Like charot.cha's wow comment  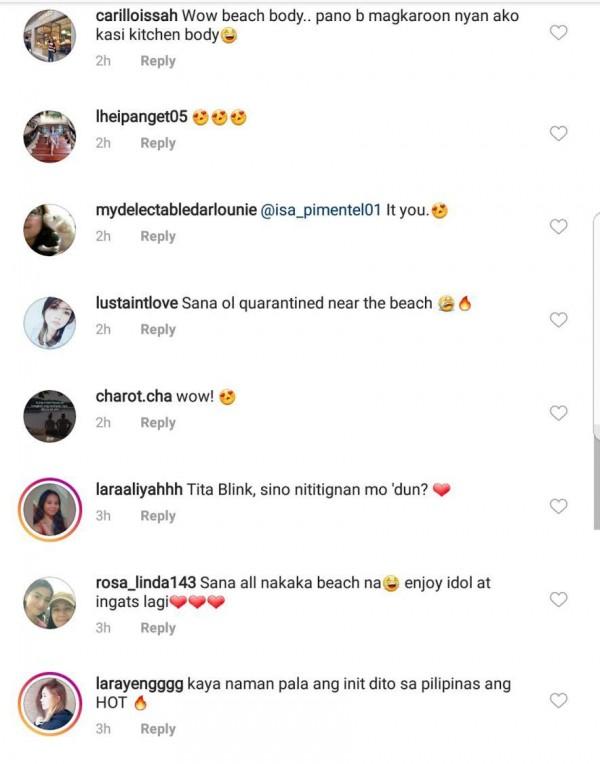(x=559, y=413)
